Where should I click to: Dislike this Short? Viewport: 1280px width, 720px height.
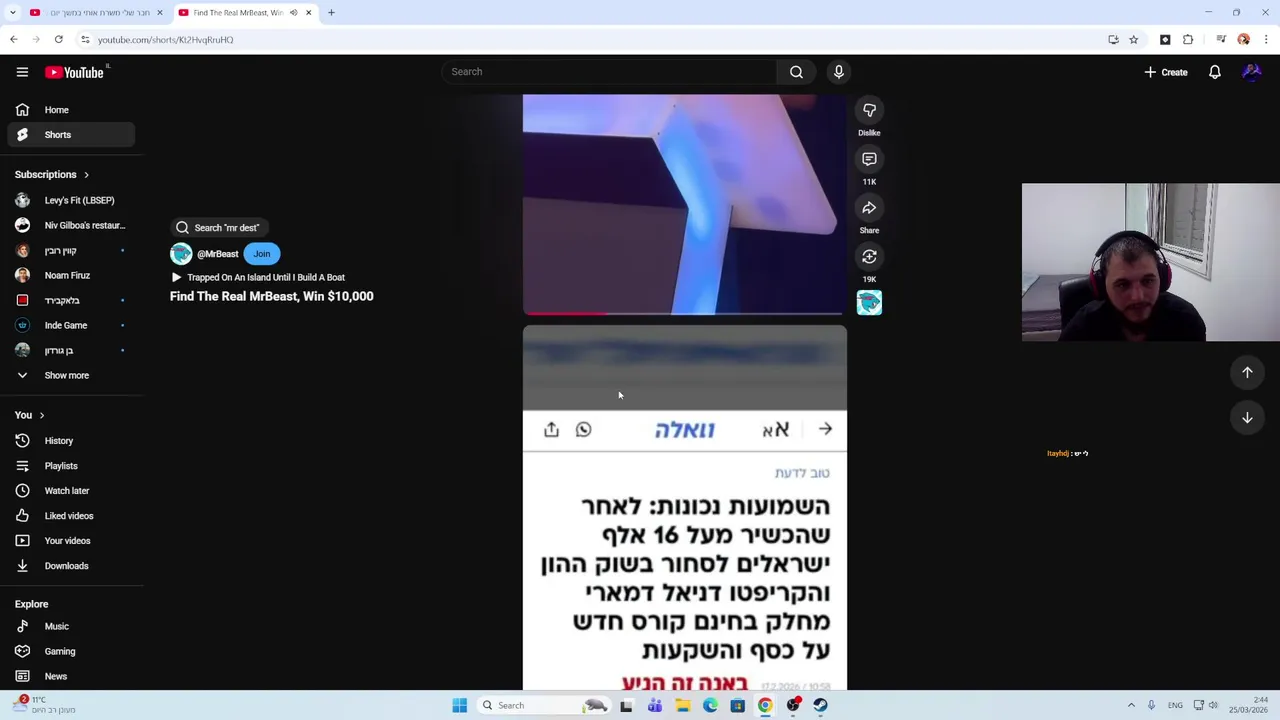tap(869, 110)
